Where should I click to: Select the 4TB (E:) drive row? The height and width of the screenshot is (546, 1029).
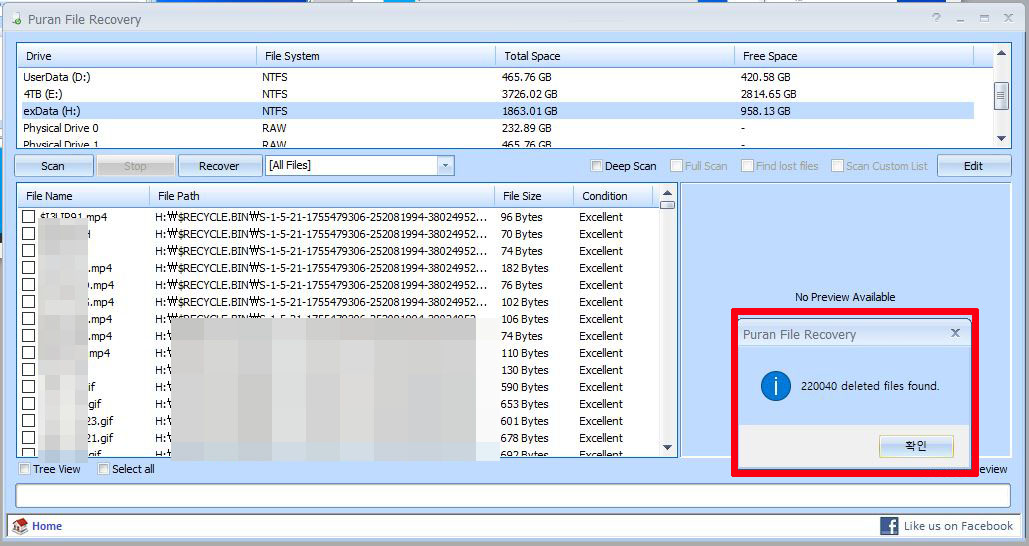point(497,94)
